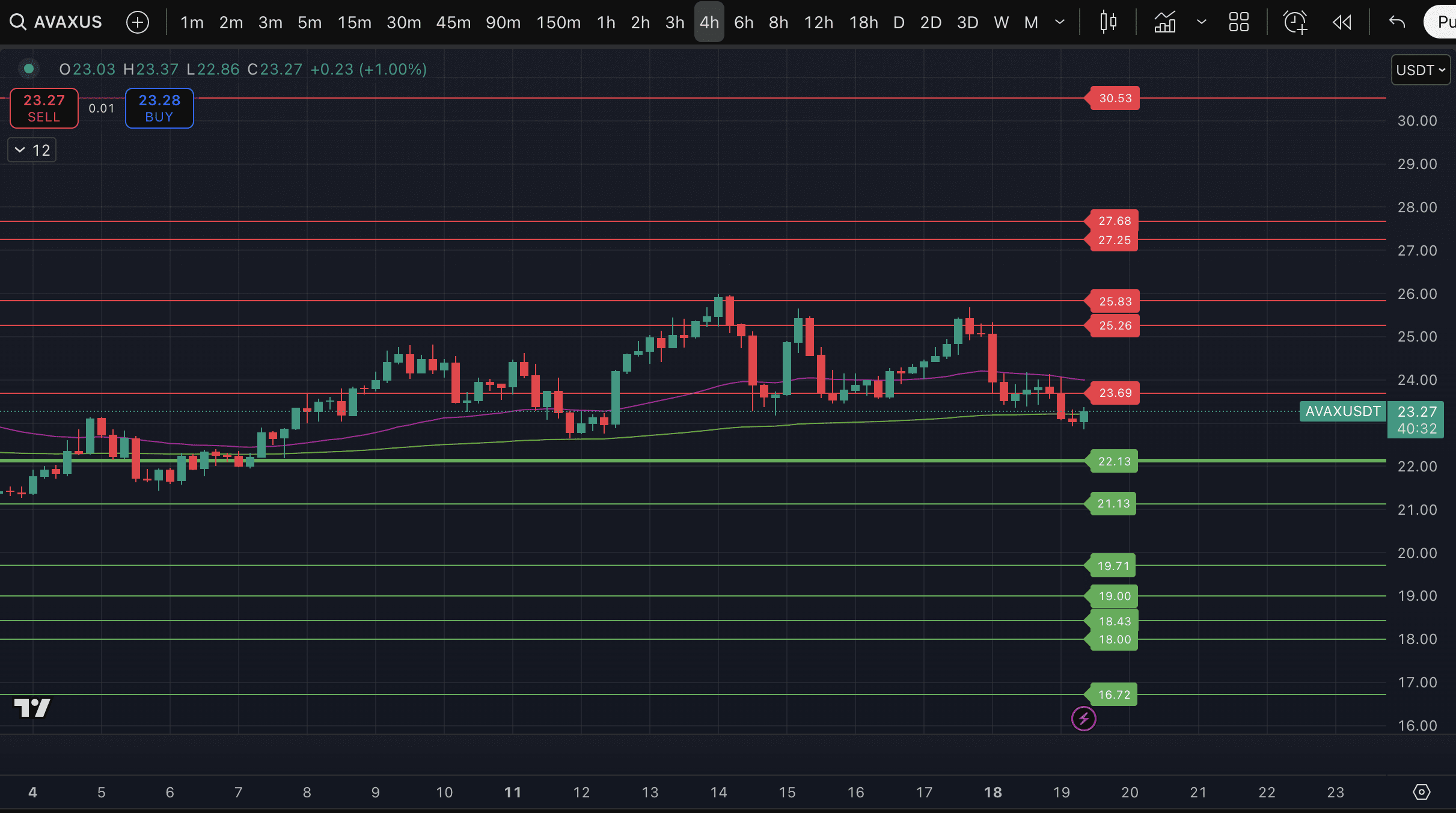Select the 150m interval

pyautogui.click(x=558, y=22)
